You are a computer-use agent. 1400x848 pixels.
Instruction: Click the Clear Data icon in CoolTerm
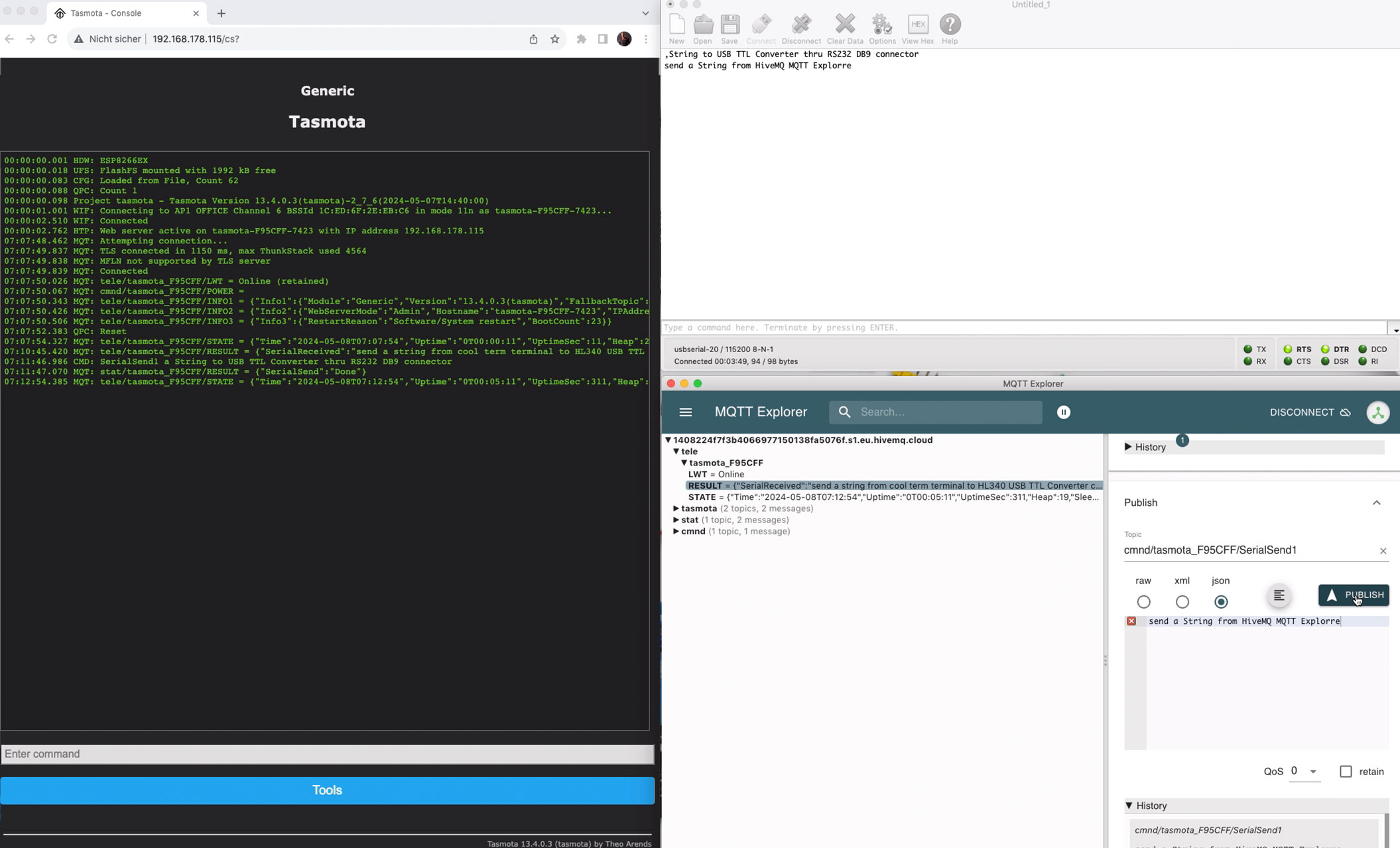click(x=845, y=25)
